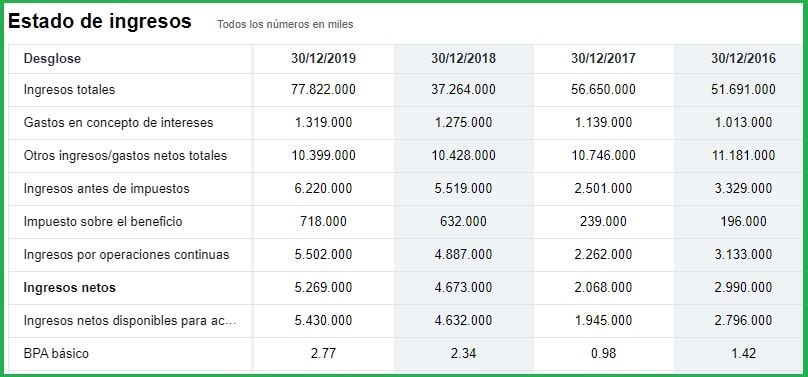Click value 10.428.000
808x377 pixels.
pyautogui.click(x=463, y=156)
